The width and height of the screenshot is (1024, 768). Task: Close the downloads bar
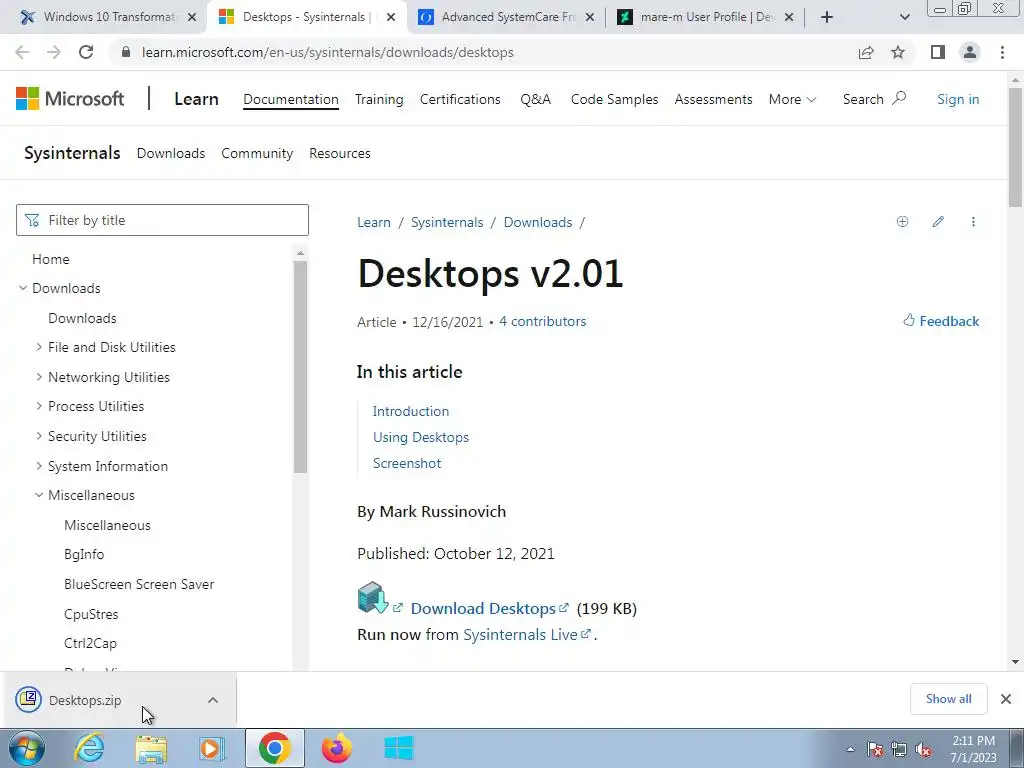[x=1006, y=699]
